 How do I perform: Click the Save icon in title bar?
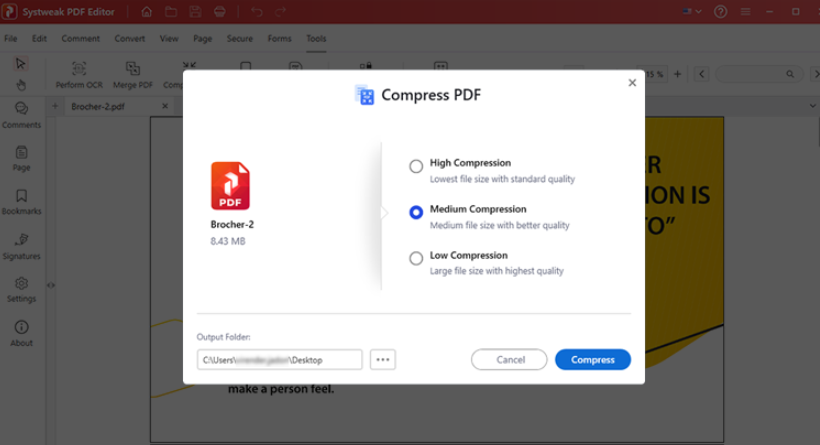(x=195, y=12)
